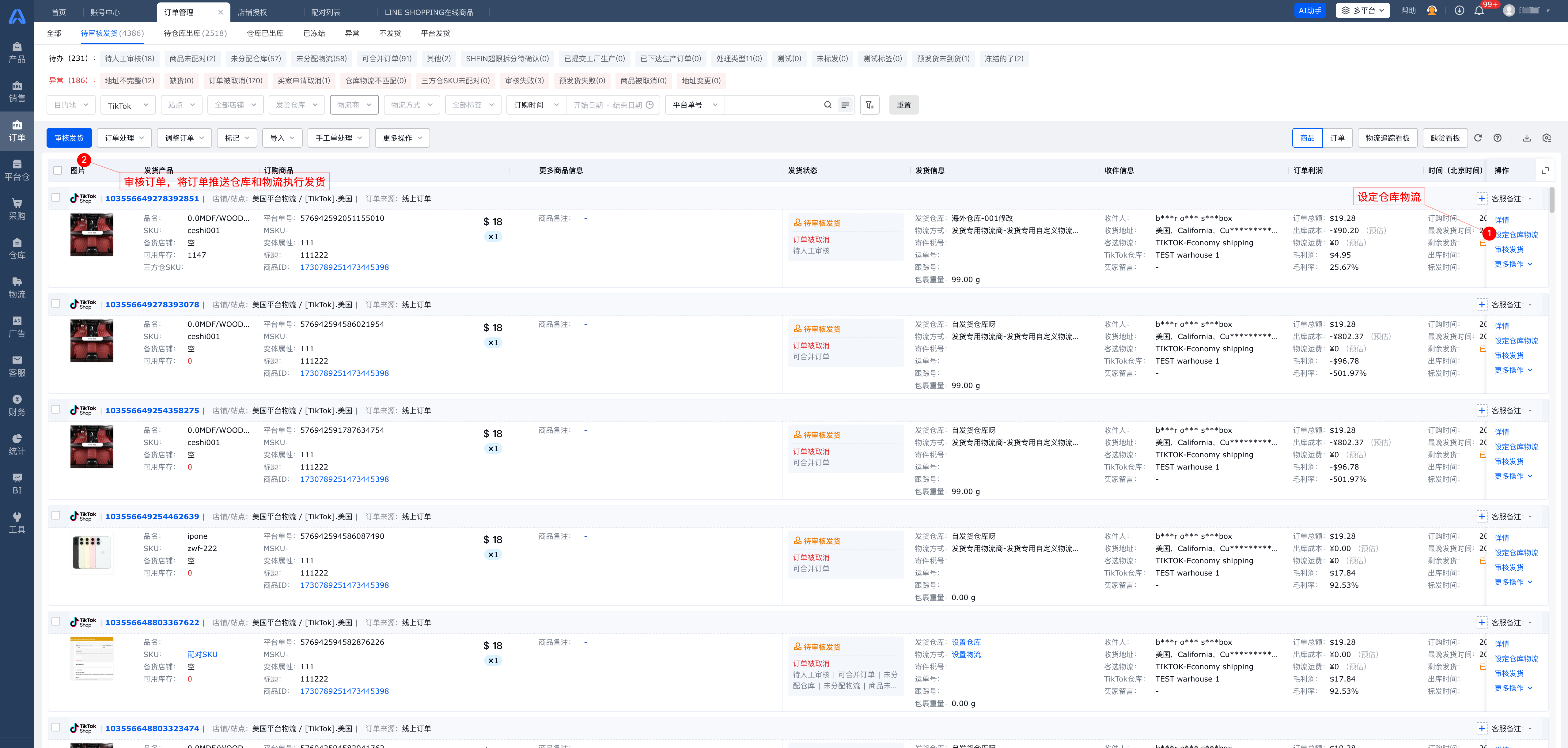Expand the 更多操作 toolbar dropdown
Viewport: 1568px width, 748px height.
[402, 138]
